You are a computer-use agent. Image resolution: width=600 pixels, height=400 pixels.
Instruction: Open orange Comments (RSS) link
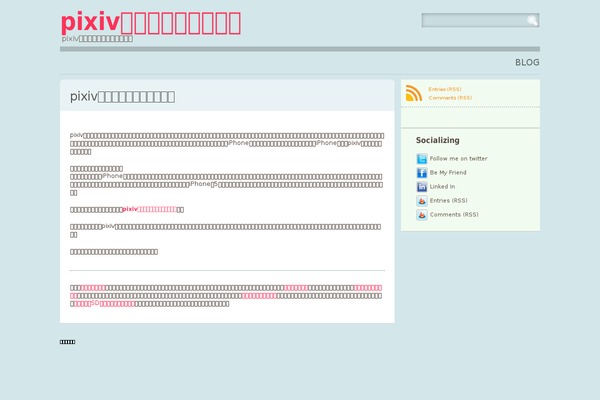[450, 98]
